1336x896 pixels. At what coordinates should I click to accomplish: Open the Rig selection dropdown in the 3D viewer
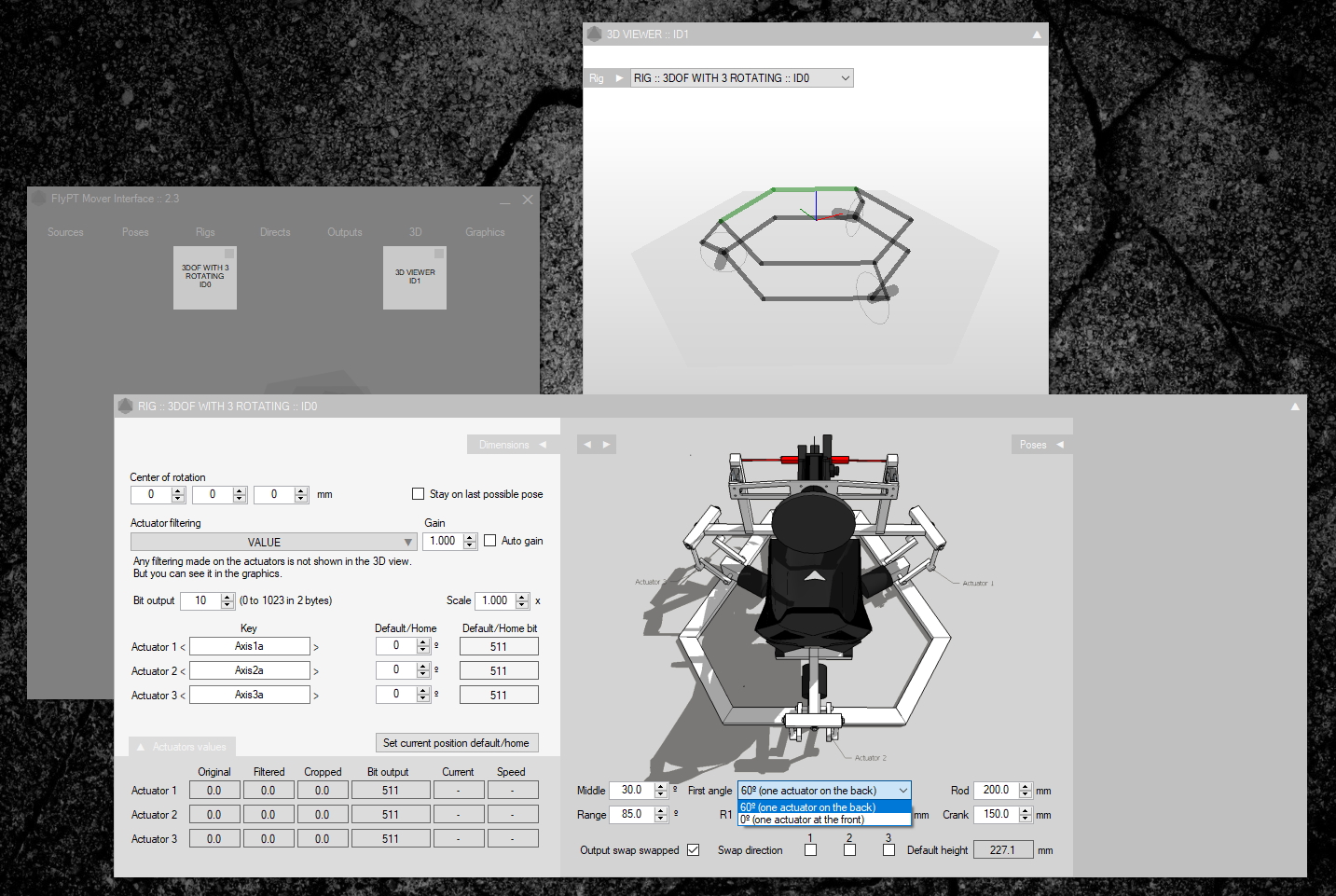click(742, 78)
